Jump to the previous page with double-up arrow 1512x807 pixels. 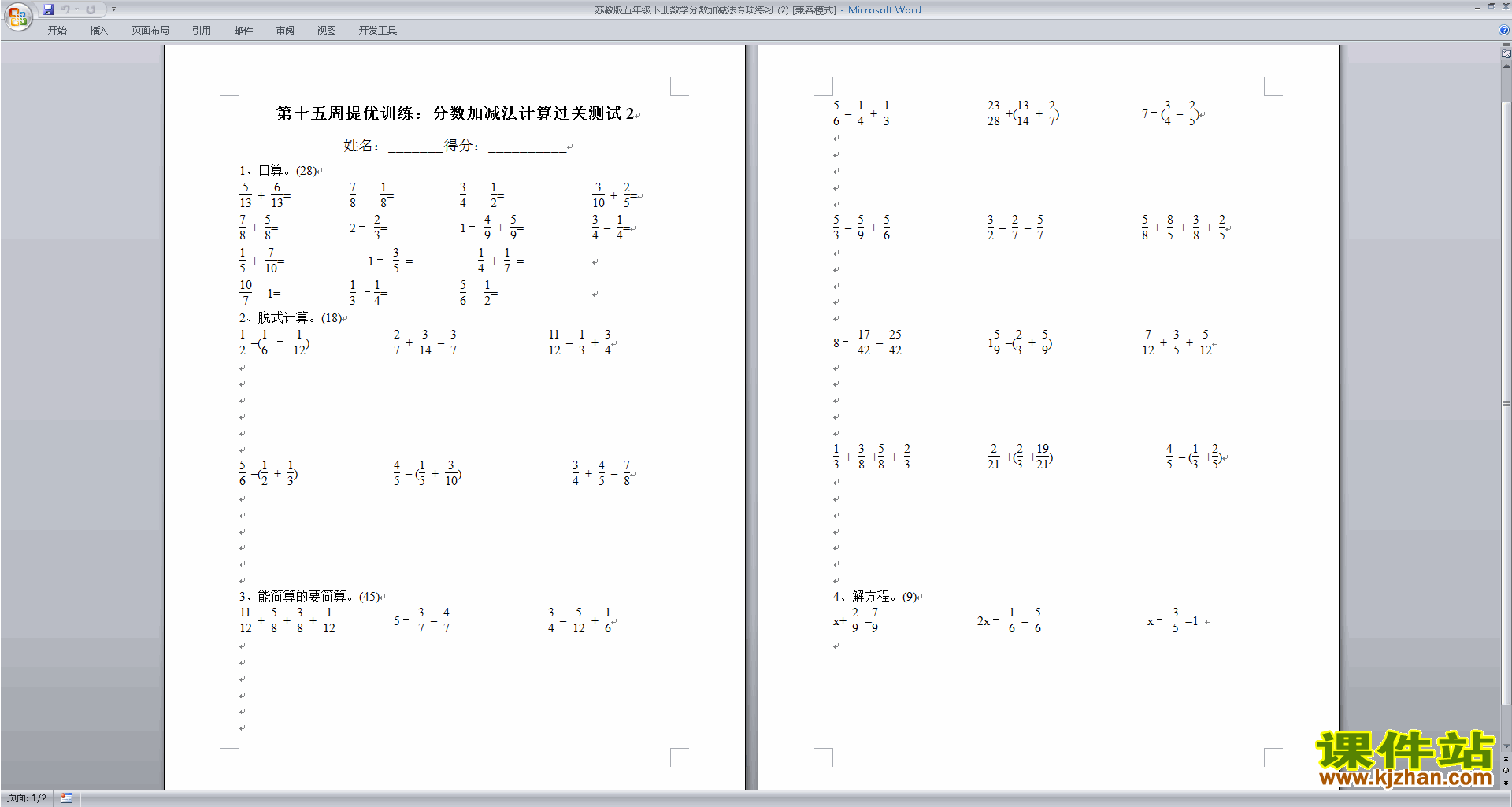1506,758
